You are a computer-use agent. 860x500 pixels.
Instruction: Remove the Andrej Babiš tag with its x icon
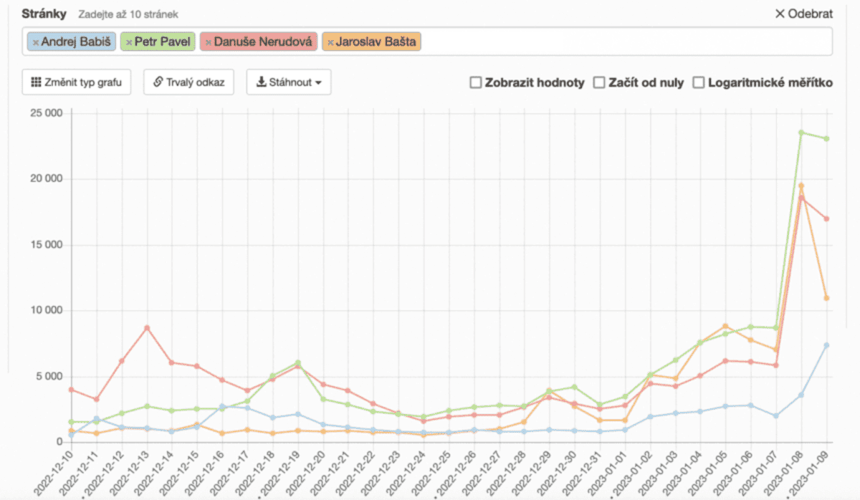[x=35, y=41]
